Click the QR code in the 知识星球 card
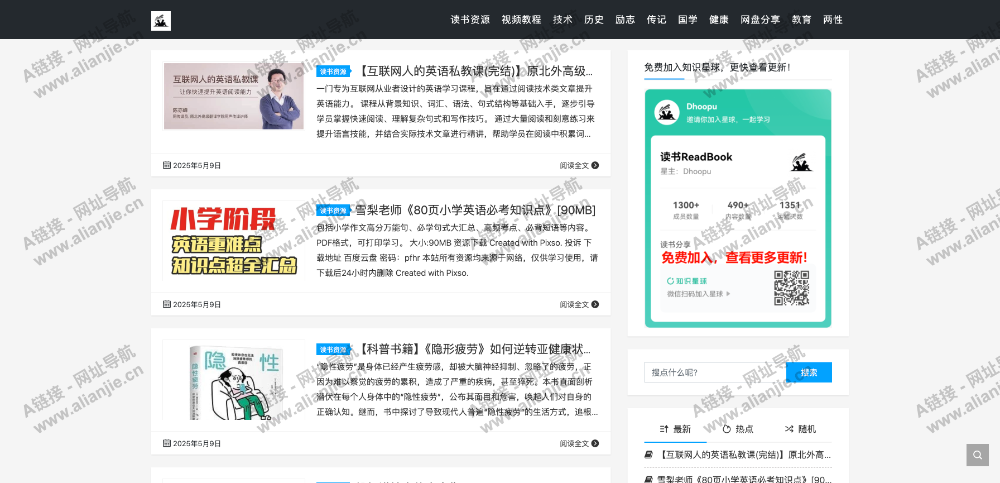Viewport: 1000px width, 483px height. coord(791,288)
